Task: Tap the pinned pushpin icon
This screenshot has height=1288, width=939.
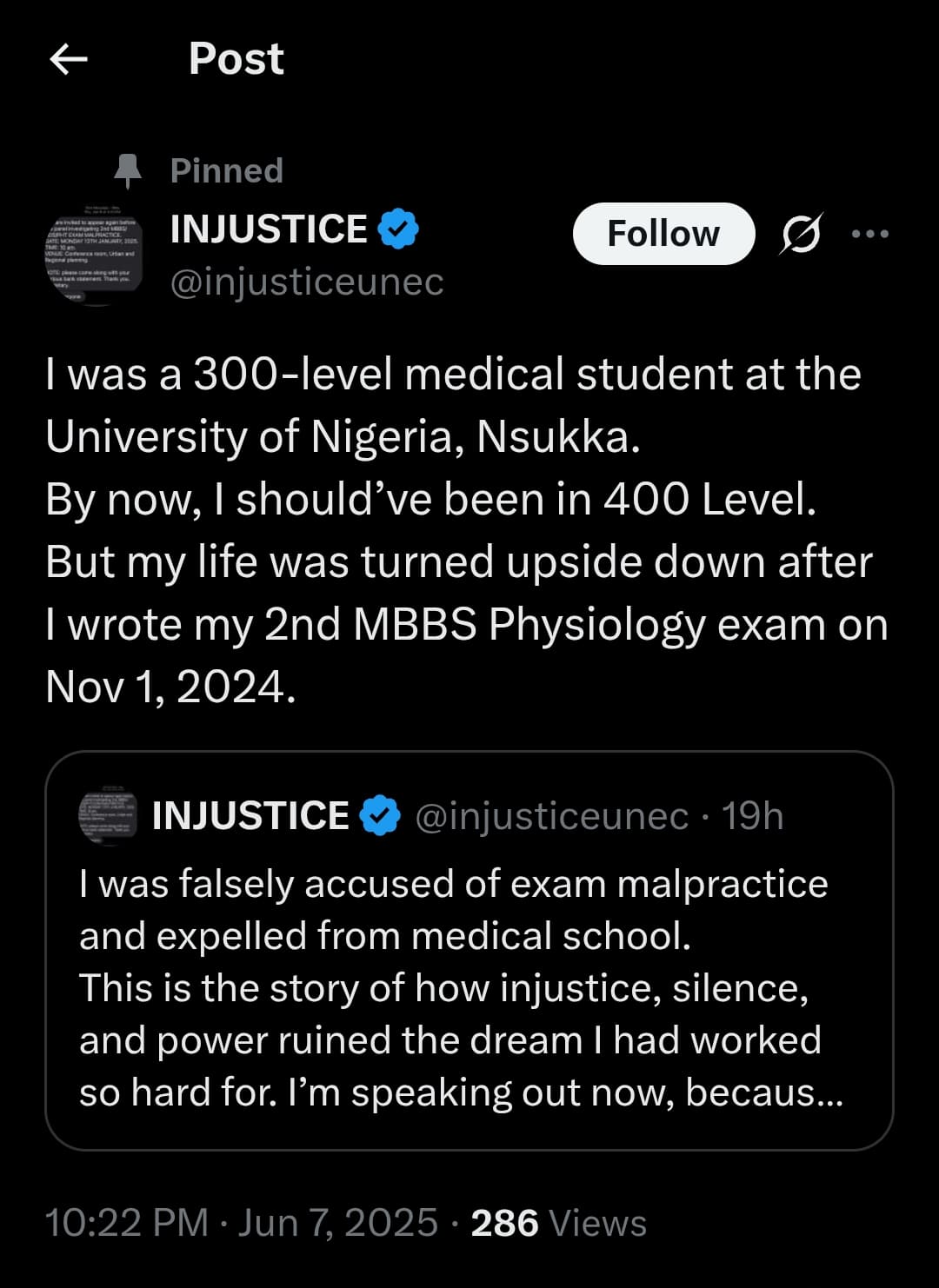Action: 128,171
